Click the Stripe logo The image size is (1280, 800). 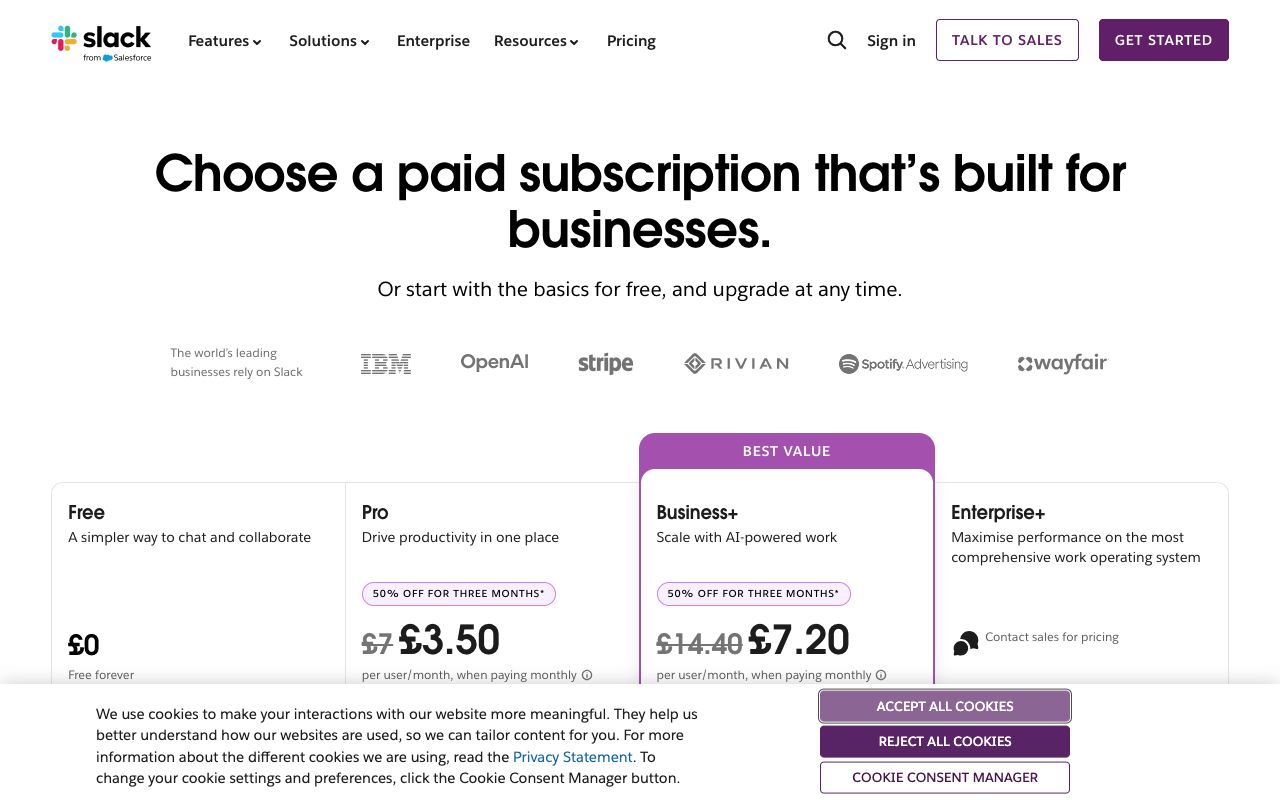605,364
